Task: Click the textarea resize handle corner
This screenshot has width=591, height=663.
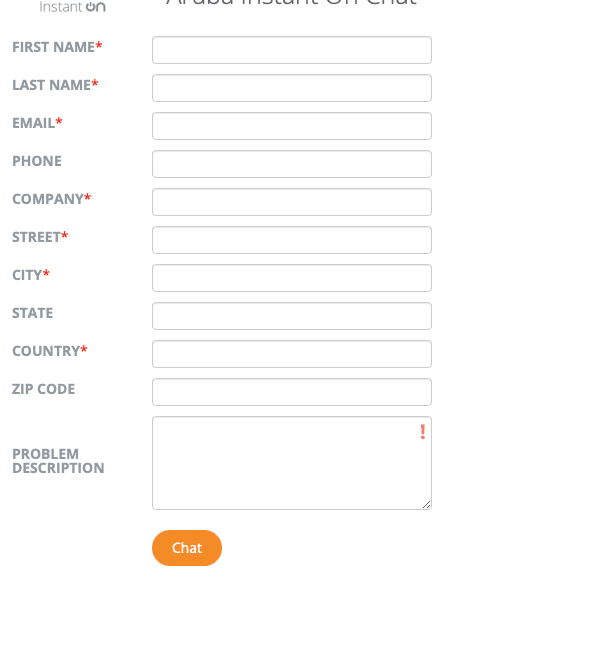Action: tap(427, 504)
